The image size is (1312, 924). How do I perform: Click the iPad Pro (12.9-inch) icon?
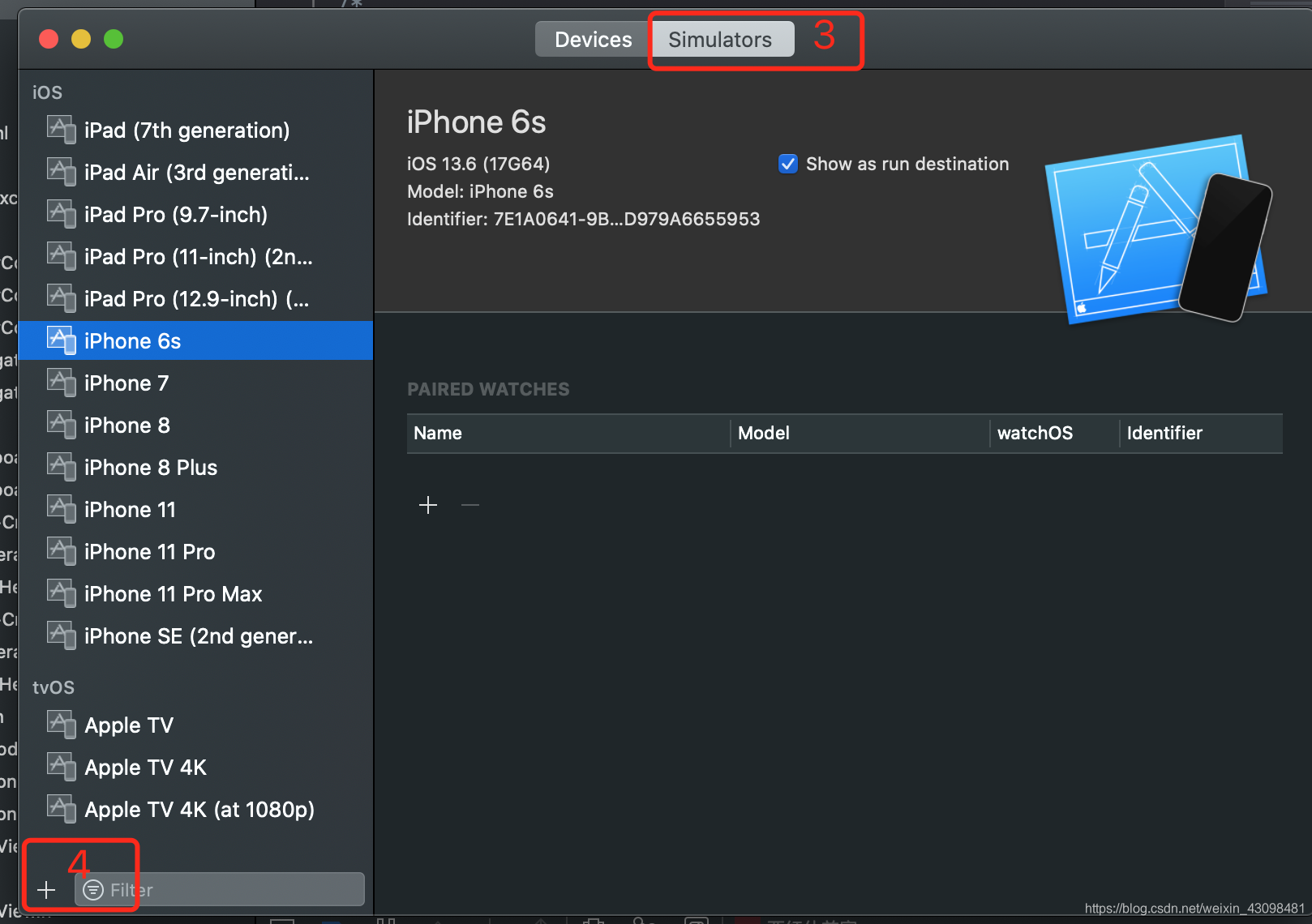point(62,298)
